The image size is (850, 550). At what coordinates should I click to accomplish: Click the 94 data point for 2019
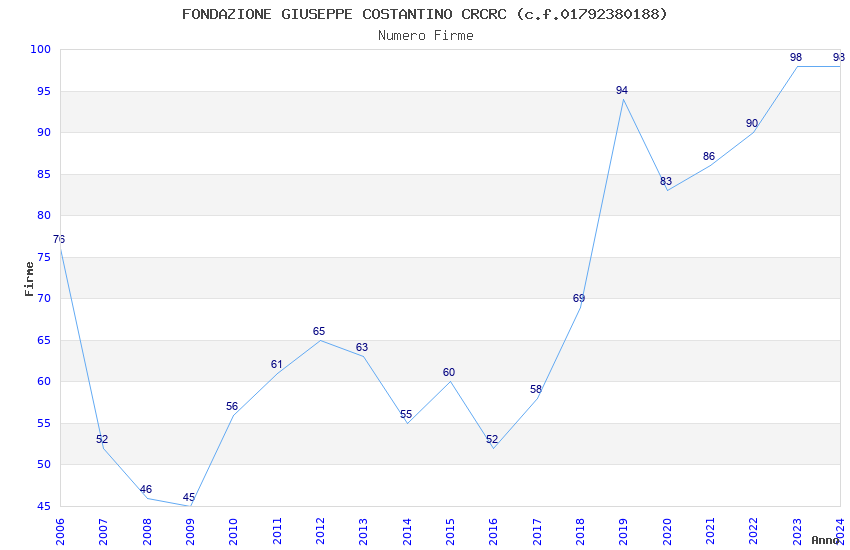[x=622, y=90]
